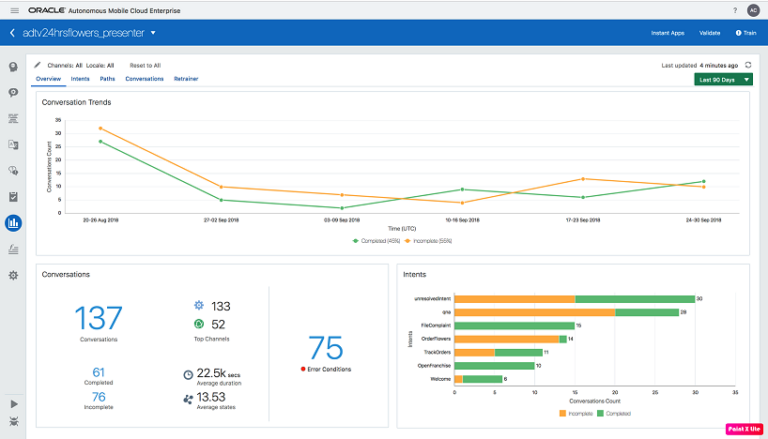Go back using the left chevron arrow
Image resolution: width=768 pixels, height=439 pixels.
click(12, 33)
